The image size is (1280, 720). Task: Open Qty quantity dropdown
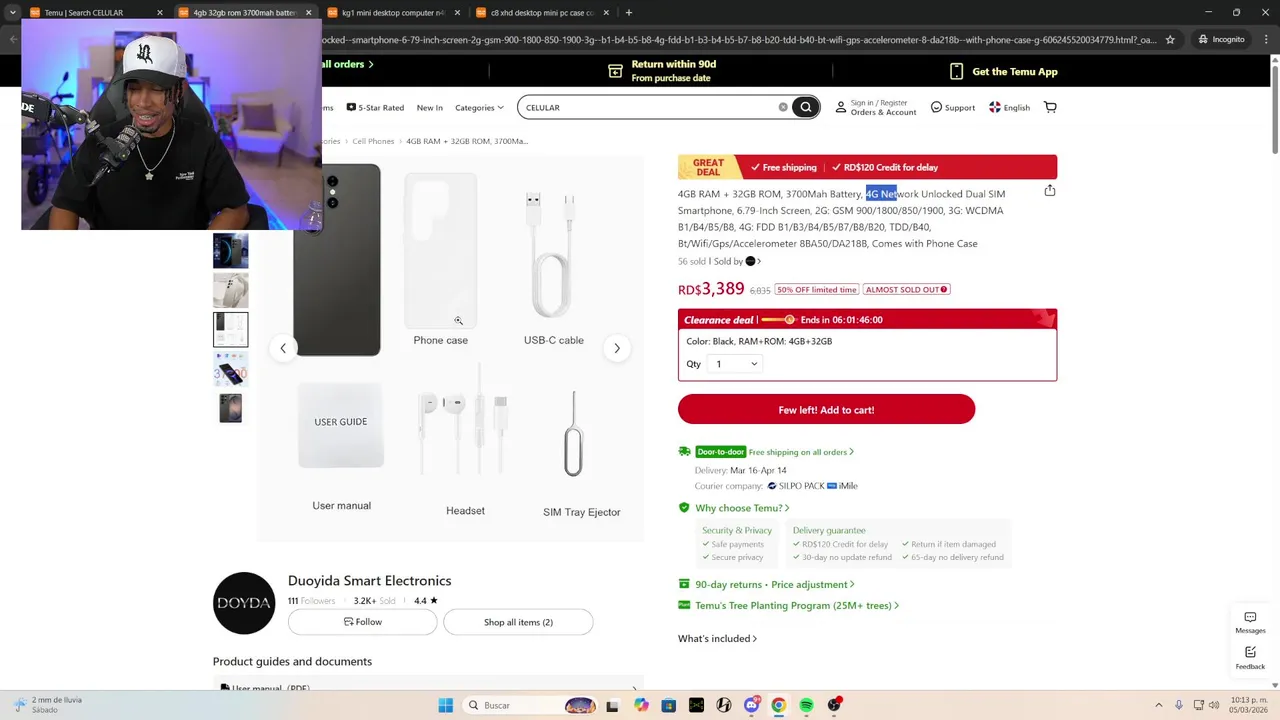click(736, 364)
